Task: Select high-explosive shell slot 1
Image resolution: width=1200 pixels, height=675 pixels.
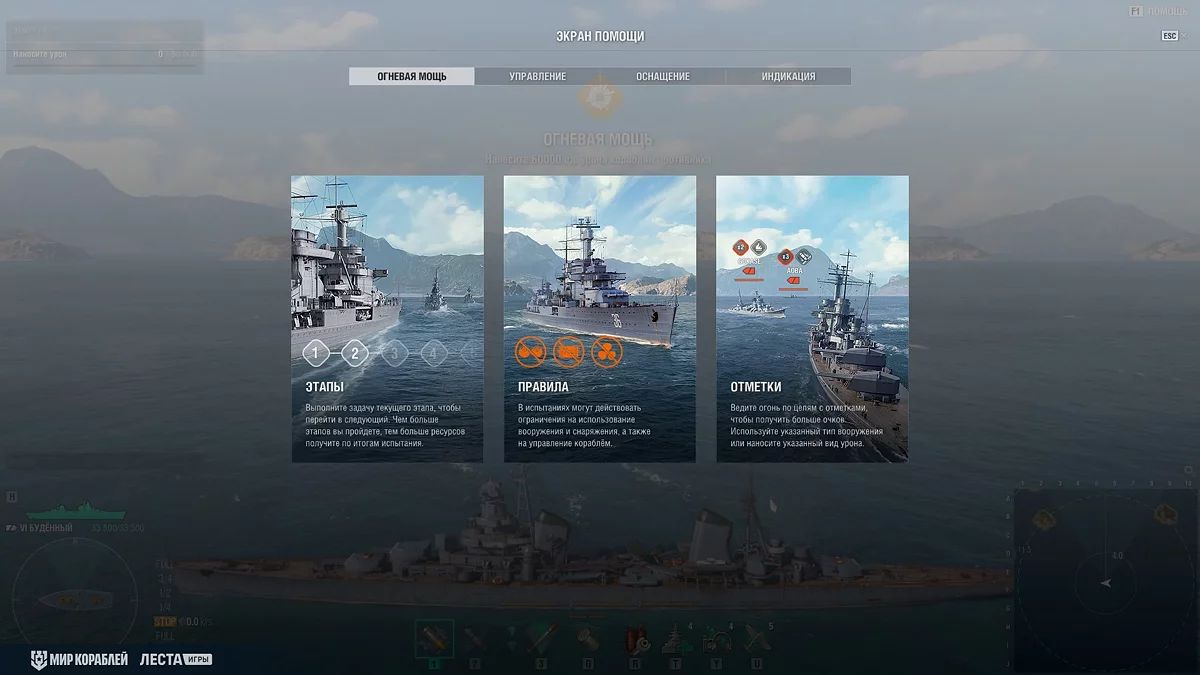Action: (434, 639)
